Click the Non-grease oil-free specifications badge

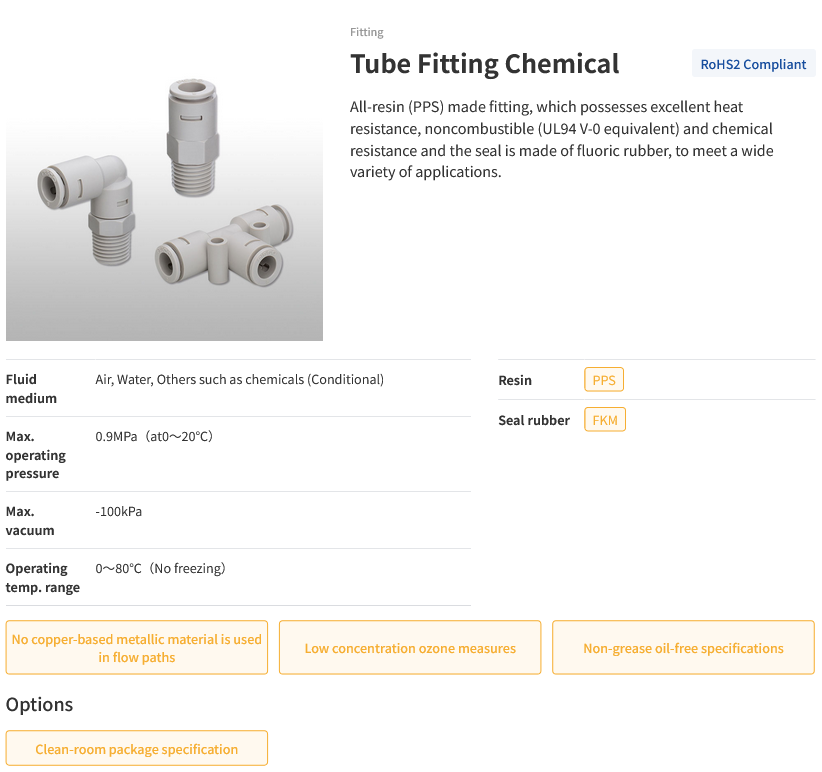[683, 647]
